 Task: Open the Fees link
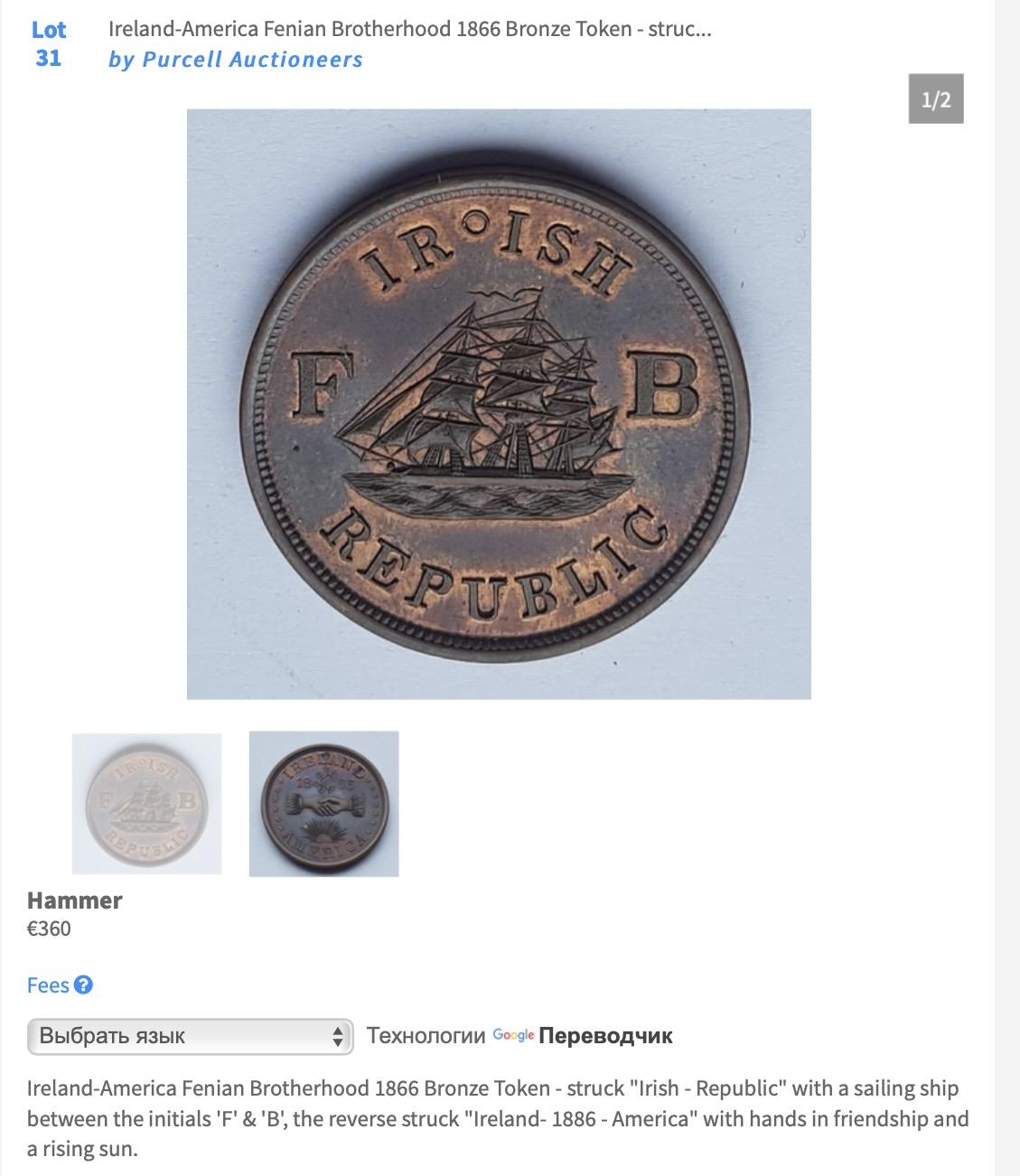pos(48,985)
